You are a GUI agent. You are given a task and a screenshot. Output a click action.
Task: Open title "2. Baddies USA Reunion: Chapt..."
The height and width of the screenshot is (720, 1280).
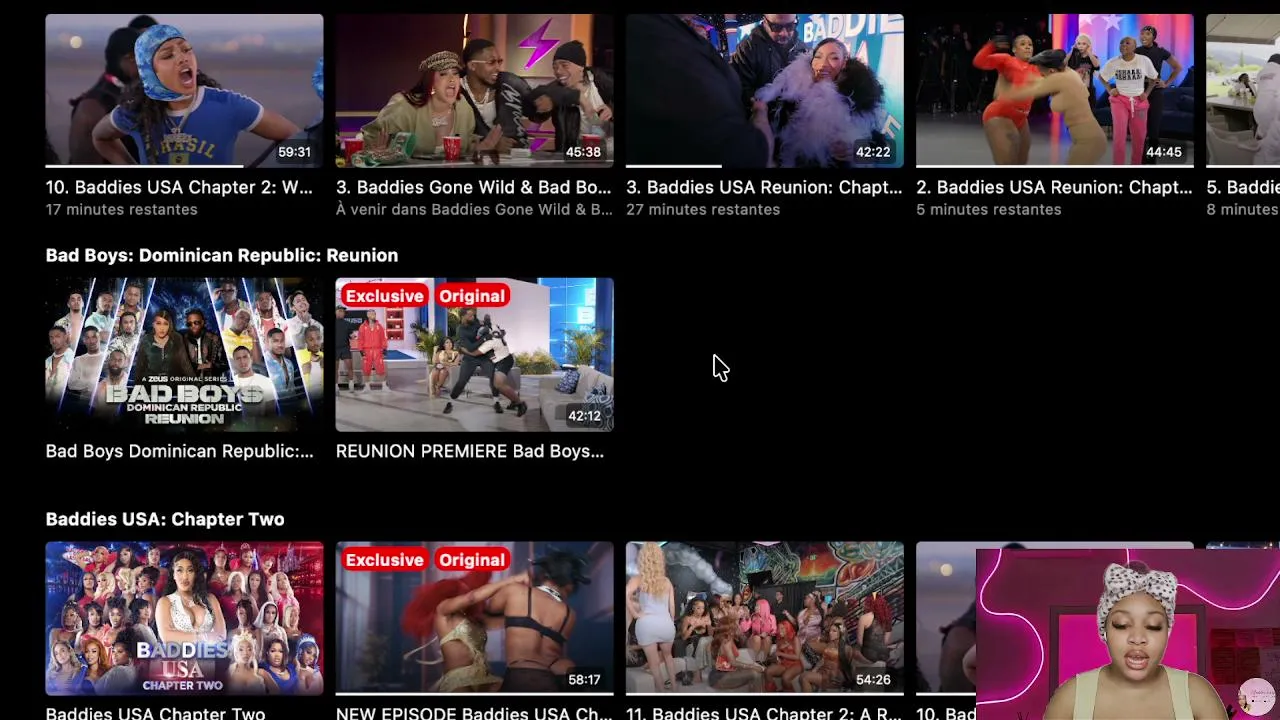click(1054, 187)
